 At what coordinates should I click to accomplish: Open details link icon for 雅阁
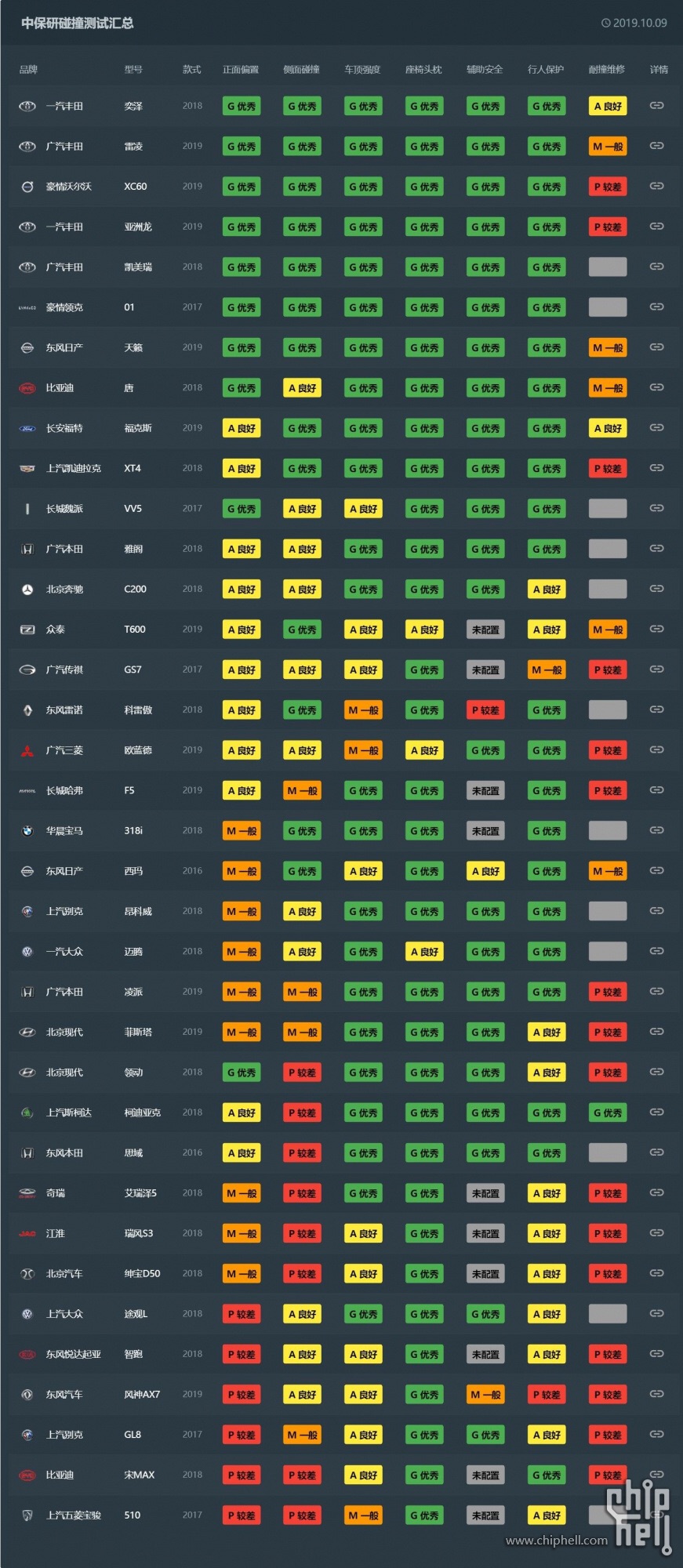click(657, 548)
